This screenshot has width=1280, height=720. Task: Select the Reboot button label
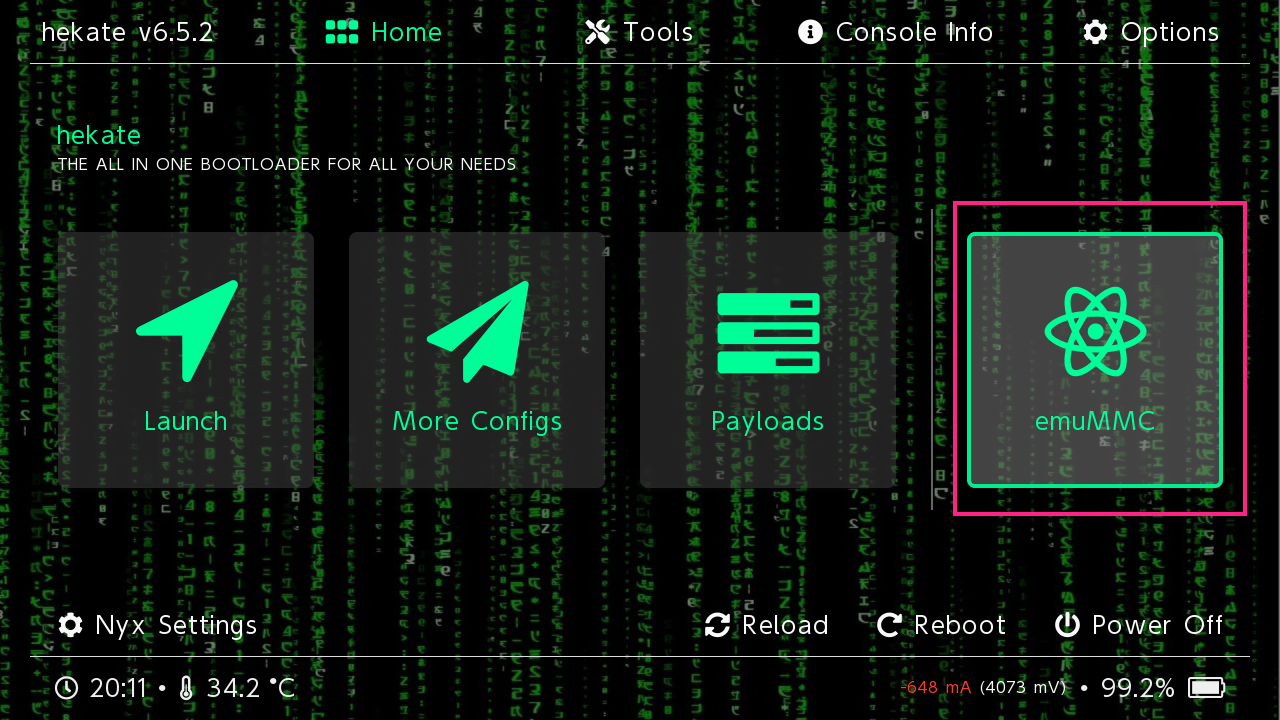click(x=960, y=625)
